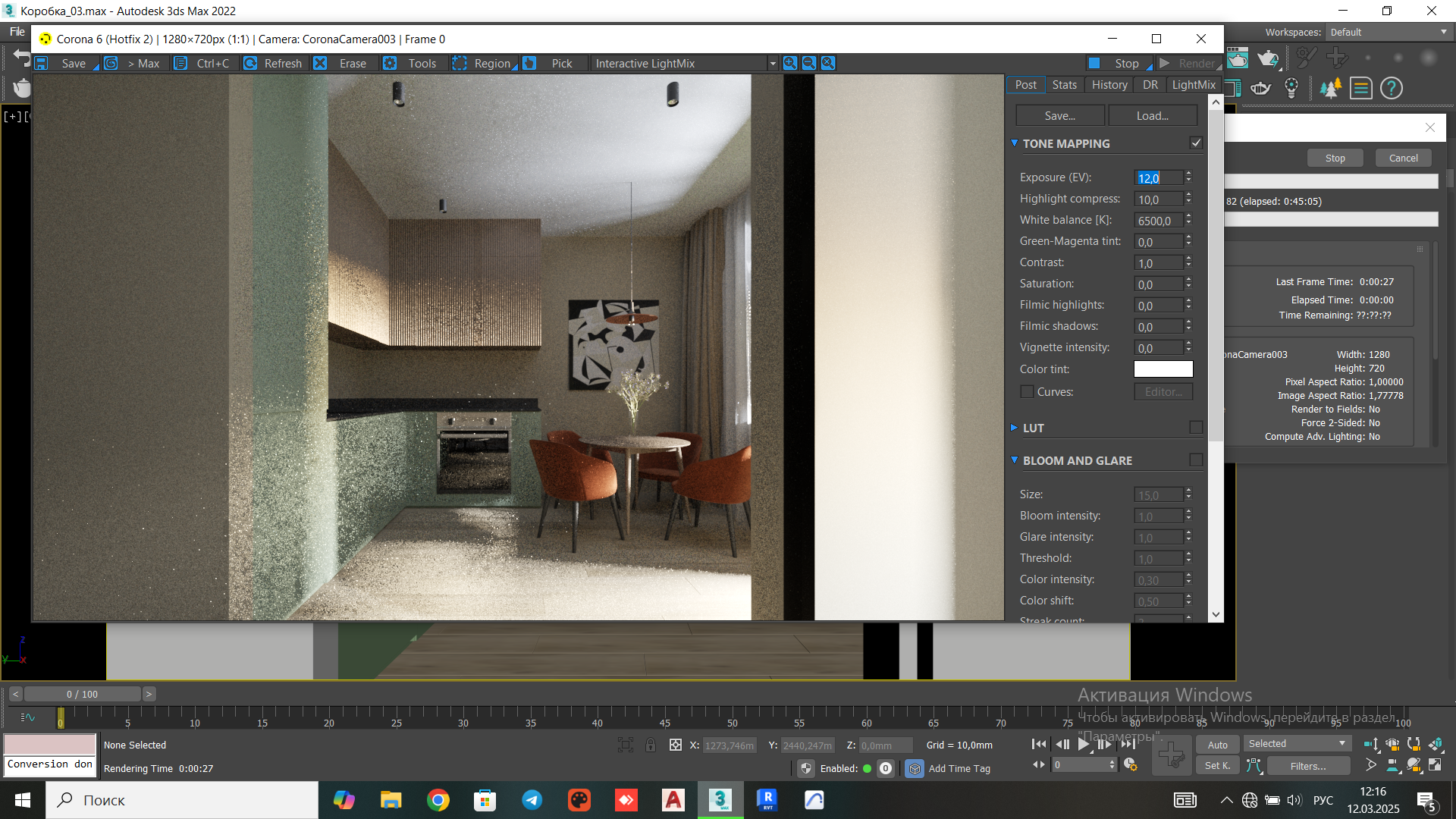This screenshot has width=1456, height=819.
Task: Click the Exposure (EV) value field
Action: [x=1159, y=178]
